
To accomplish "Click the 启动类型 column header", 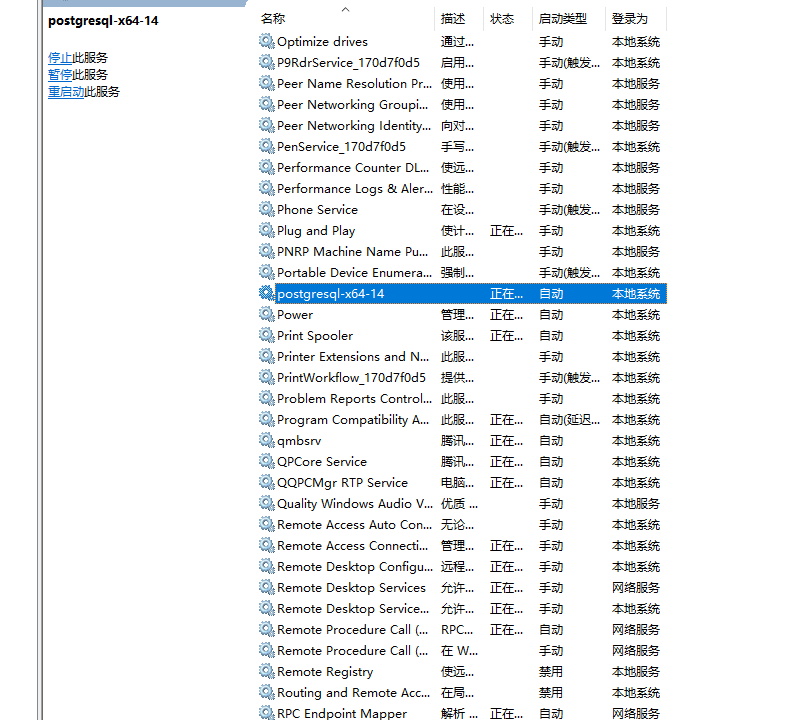I will (563, 19).
